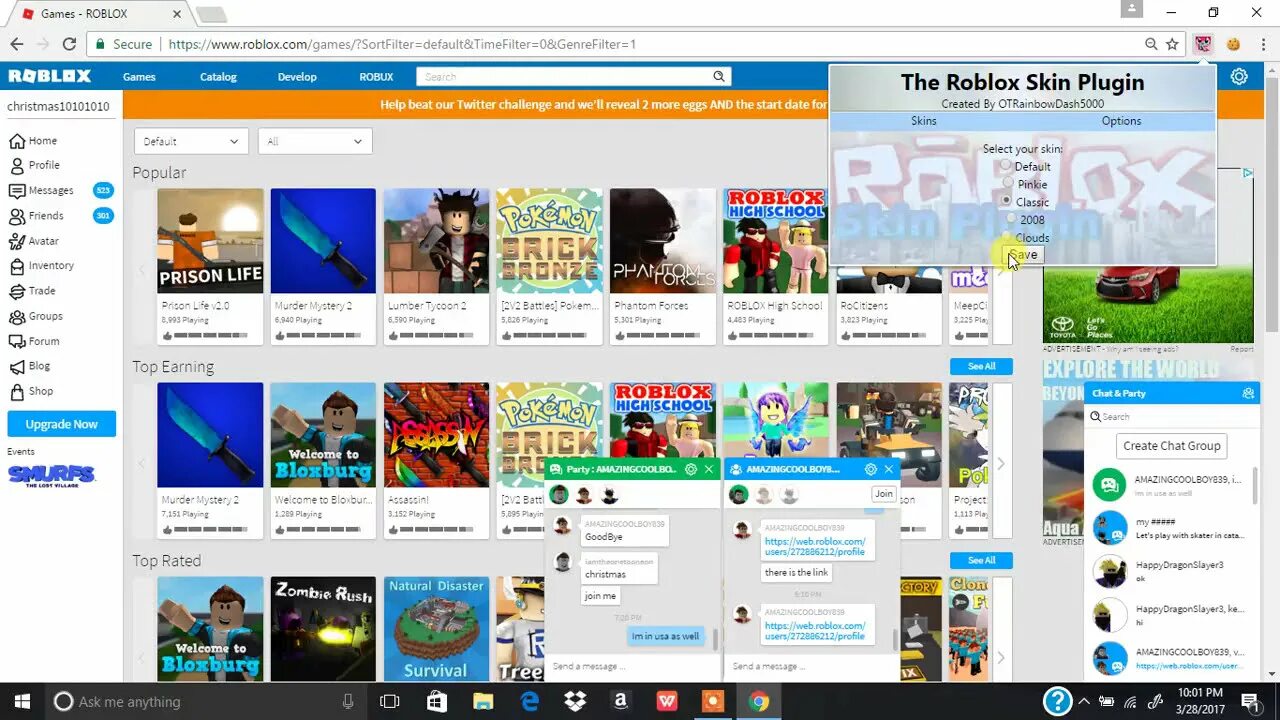Open the All genre filter dropdown
Screen dimensions: 1280x720
pyautogui.click(x=315, y=142)
